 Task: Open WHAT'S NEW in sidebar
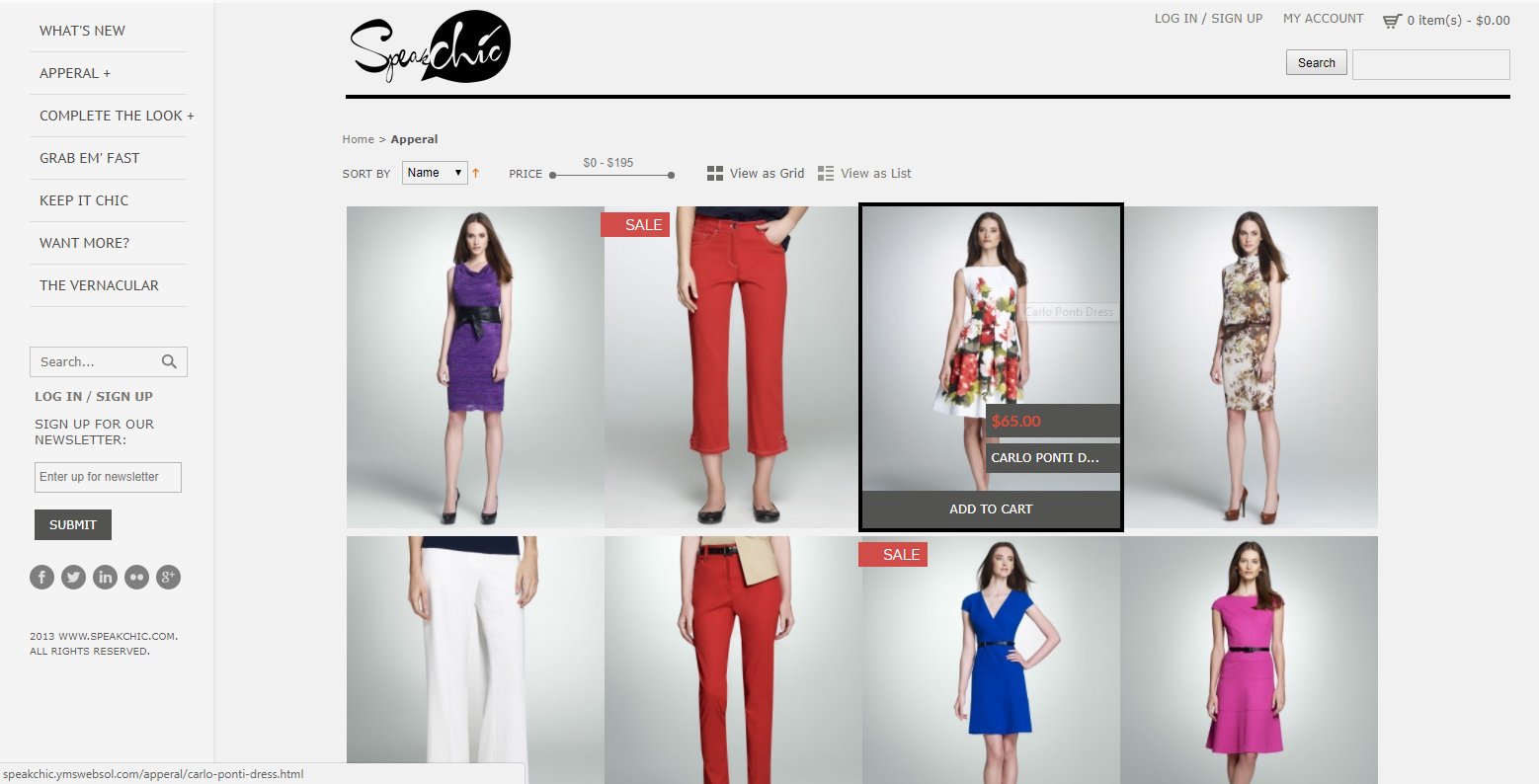[82, 31]
